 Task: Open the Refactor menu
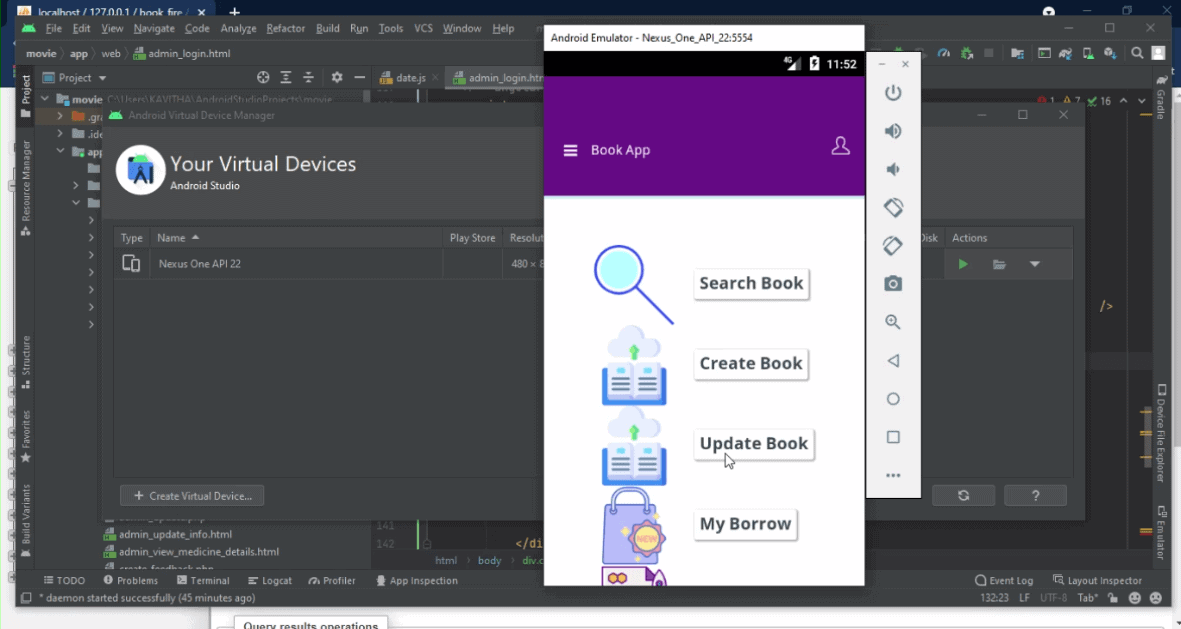(285, 29)
